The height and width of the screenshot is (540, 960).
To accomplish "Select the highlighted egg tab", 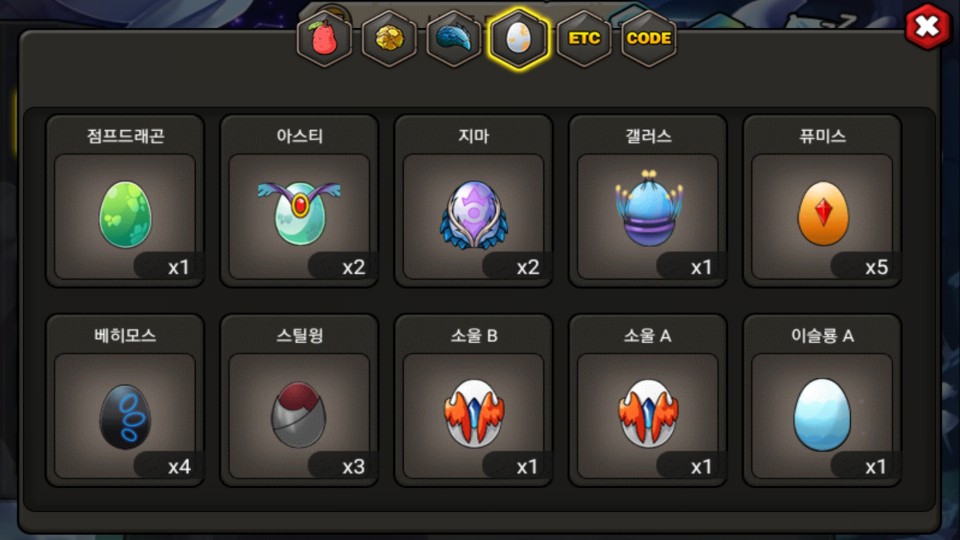I will (x=519, y=39).
